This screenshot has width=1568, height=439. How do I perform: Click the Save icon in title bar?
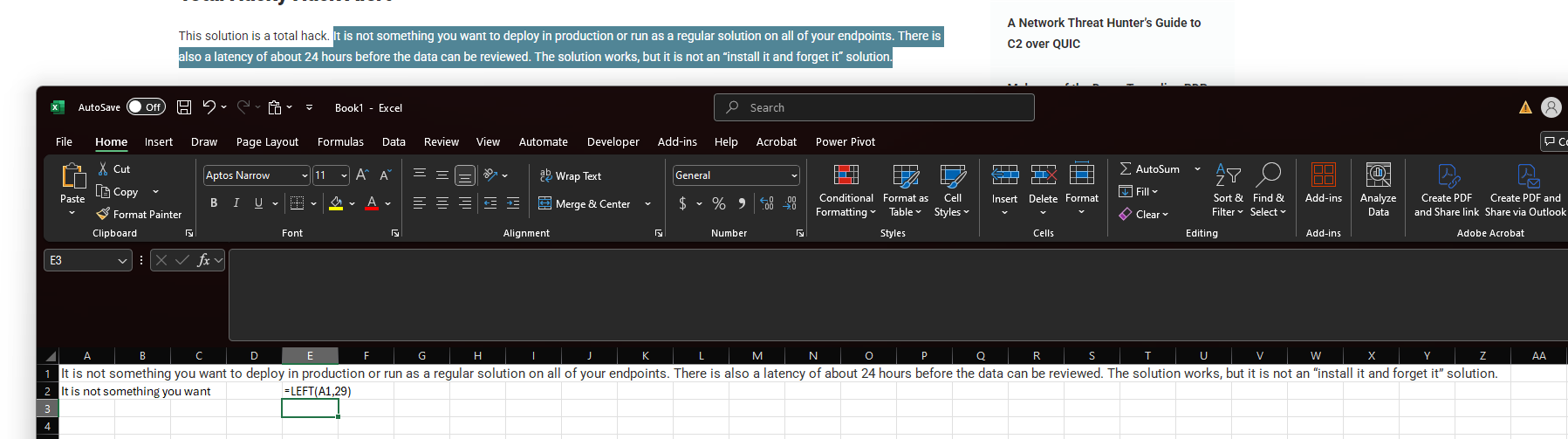point(184,107)
